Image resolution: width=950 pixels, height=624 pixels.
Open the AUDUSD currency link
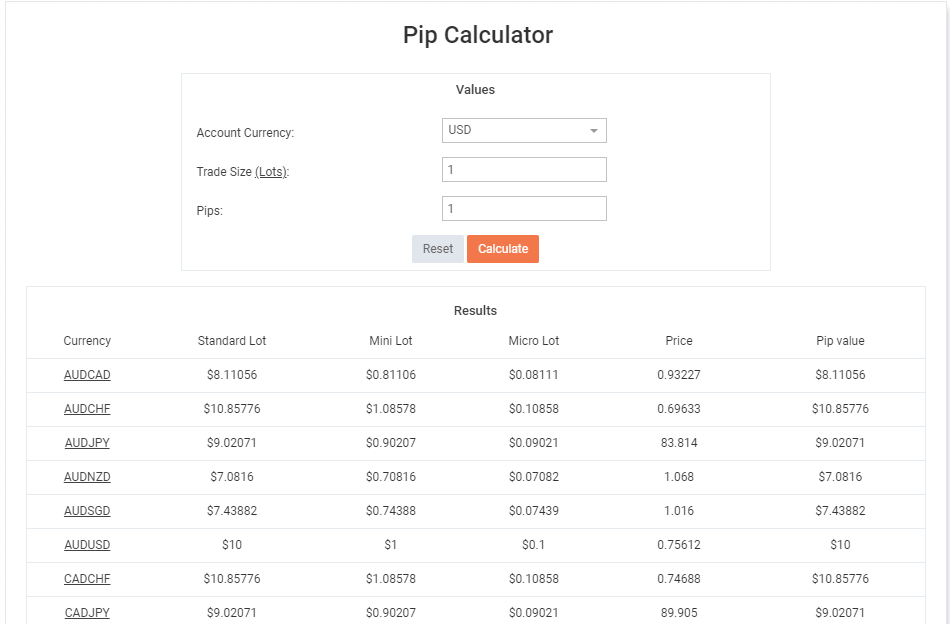[87, 545]
